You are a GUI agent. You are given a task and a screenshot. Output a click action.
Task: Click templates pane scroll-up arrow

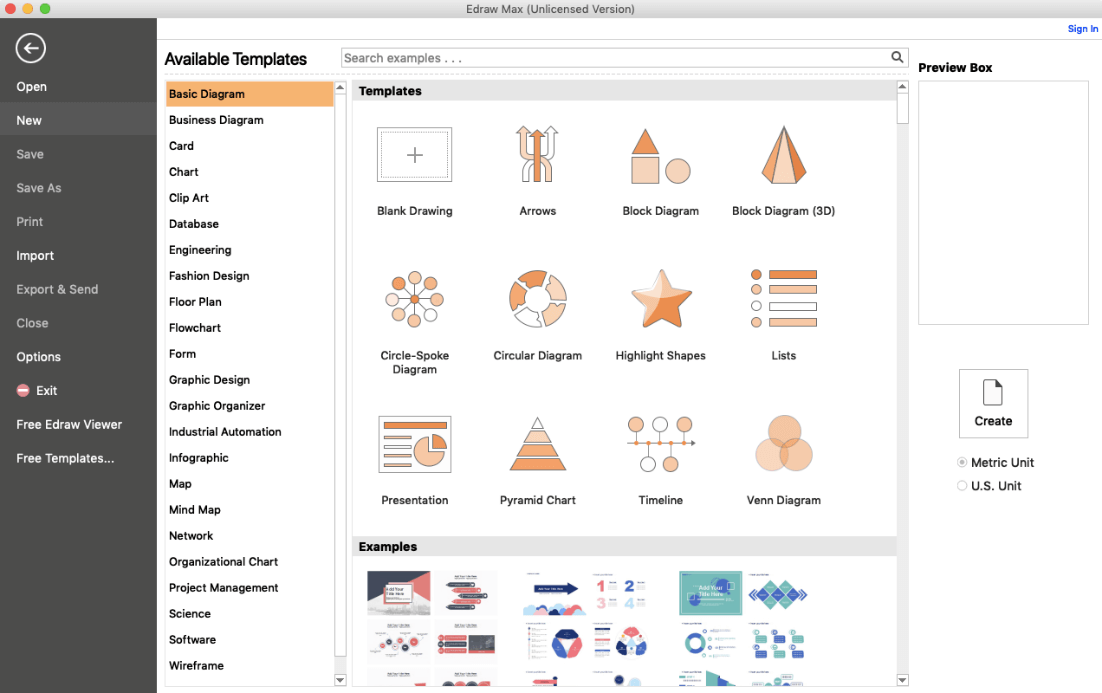pos(902,87)
